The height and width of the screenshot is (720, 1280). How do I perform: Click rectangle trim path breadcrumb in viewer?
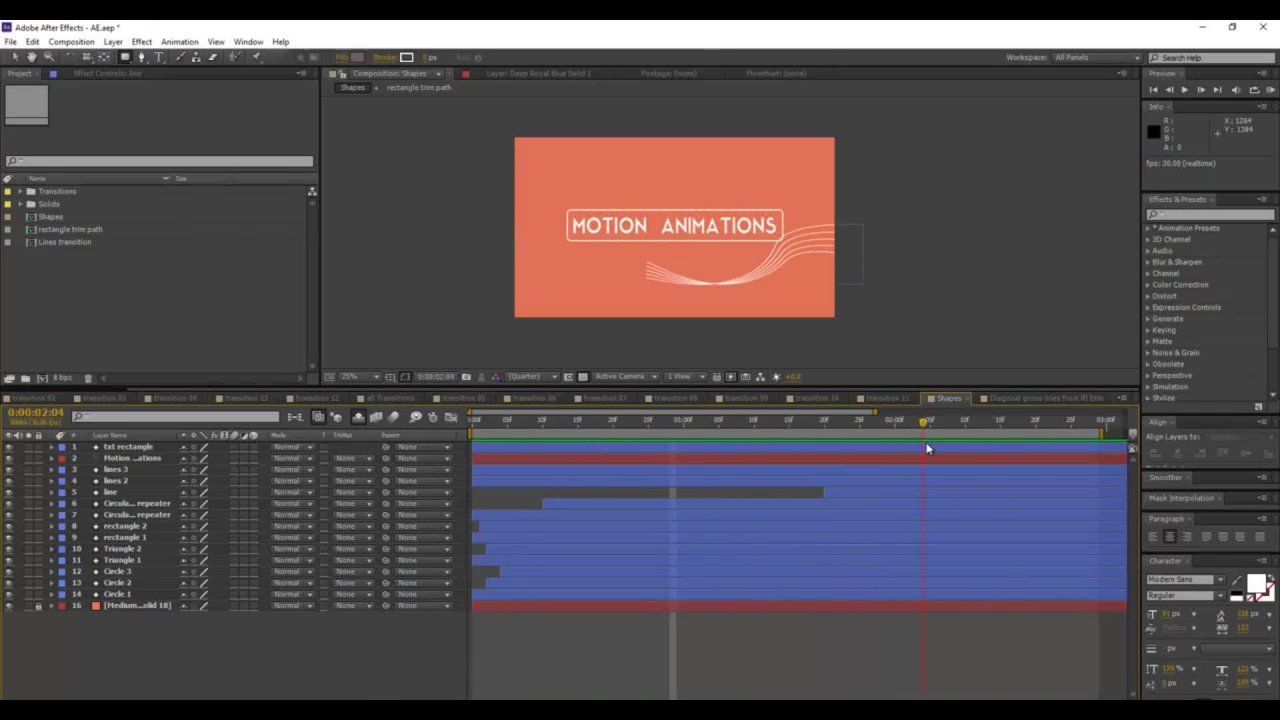click(419, 88)
